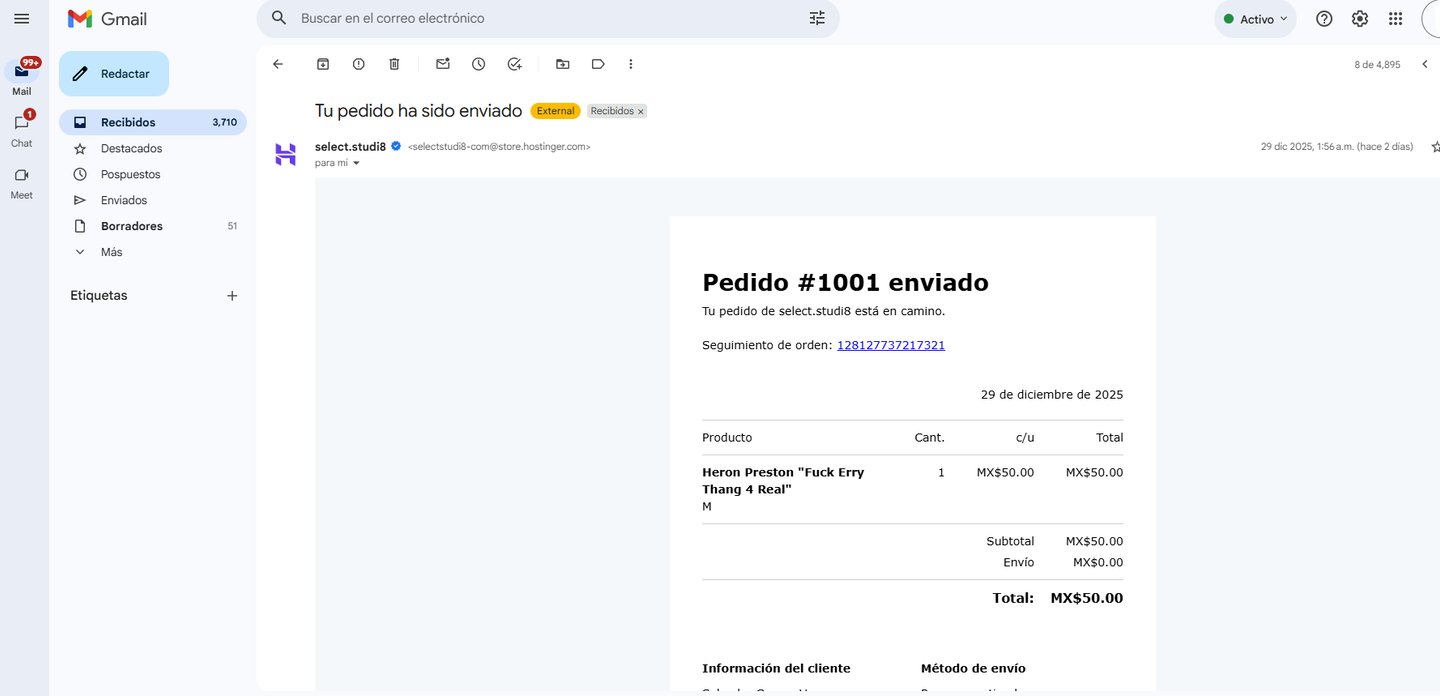Open the Destacados folder

point(153,148)
